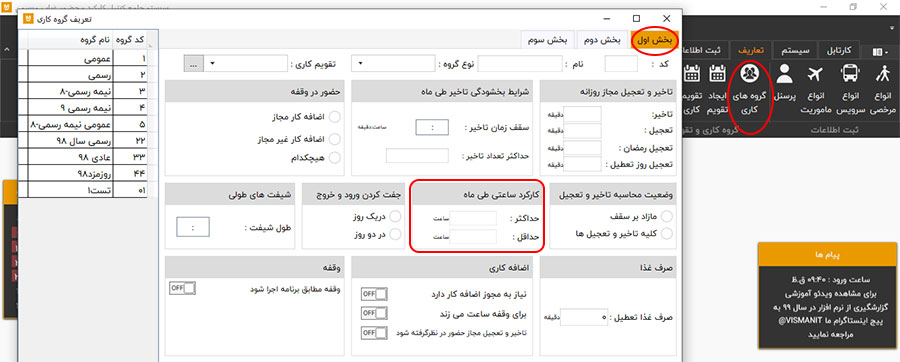Open انواع ماموریت airplane icon
The image size is (900, 362).
pos(815,73)
